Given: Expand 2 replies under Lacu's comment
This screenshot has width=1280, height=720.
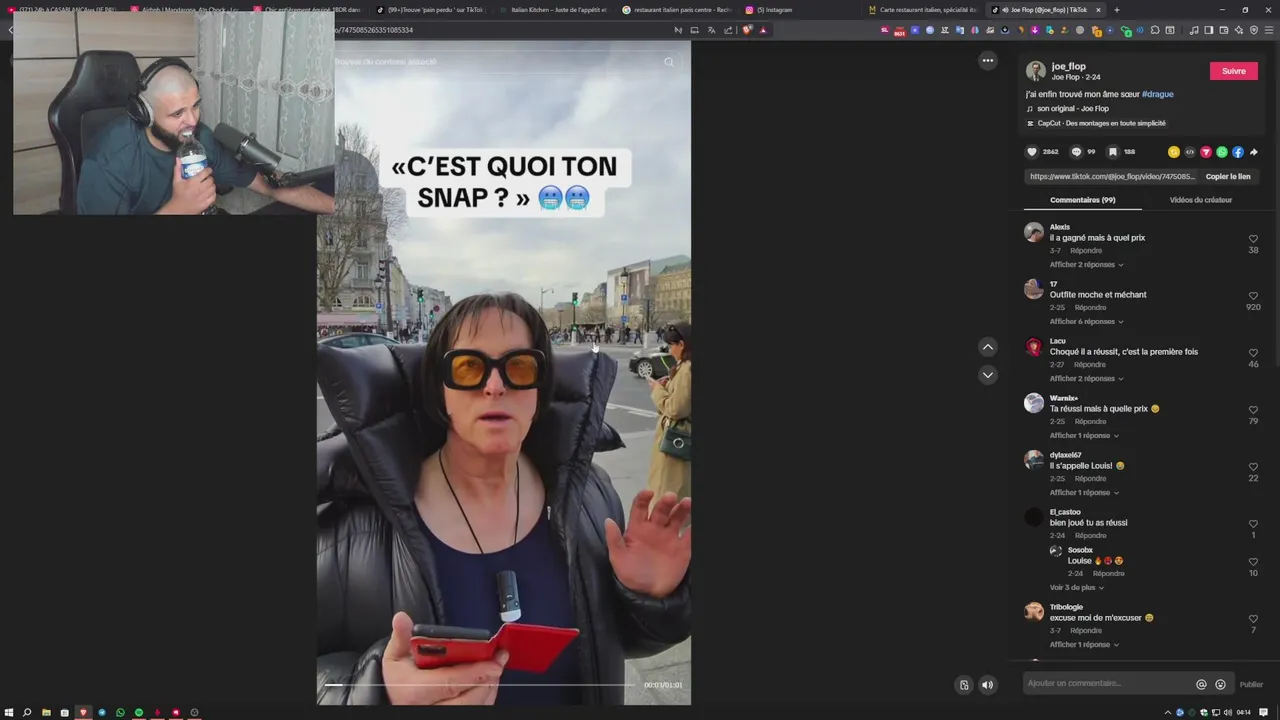Looking at the screenshot, I should pyautogui.click(x=1086, y=379).
